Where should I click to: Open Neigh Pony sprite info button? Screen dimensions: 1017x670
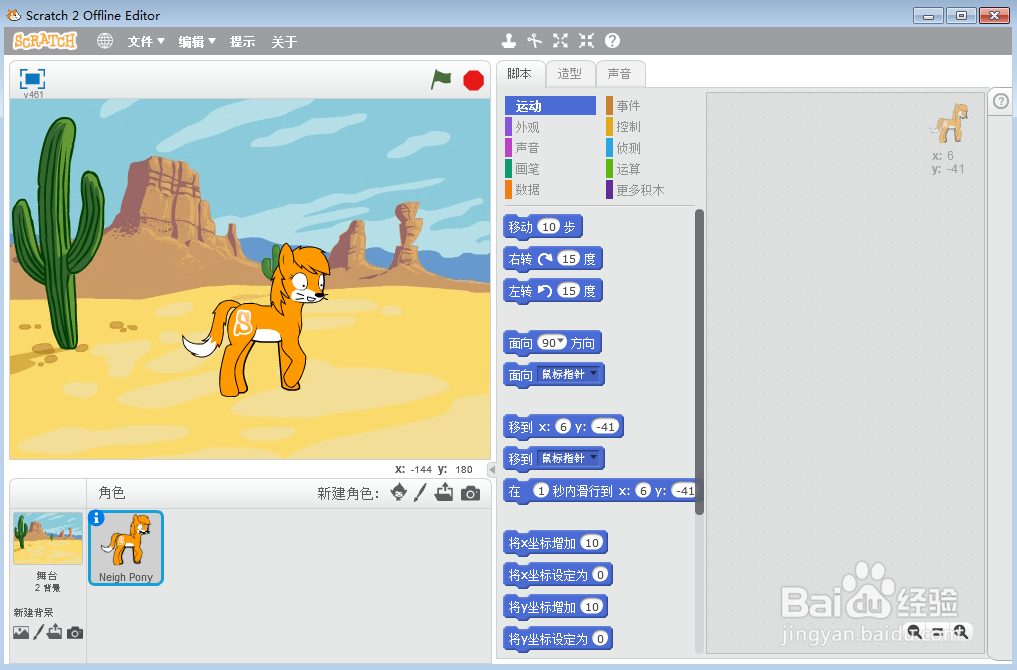[97, 518]
